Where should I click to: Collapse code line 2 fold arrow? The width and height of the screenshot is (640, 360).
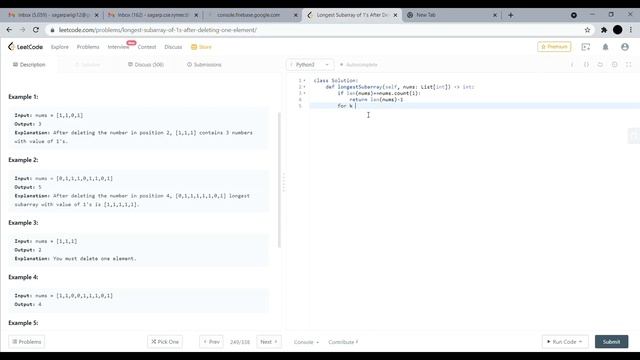click(x=304, y=87)
